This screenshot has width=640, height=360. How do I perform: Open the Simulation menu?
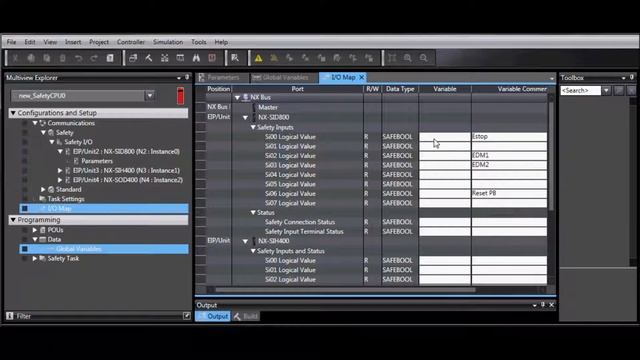168,42
